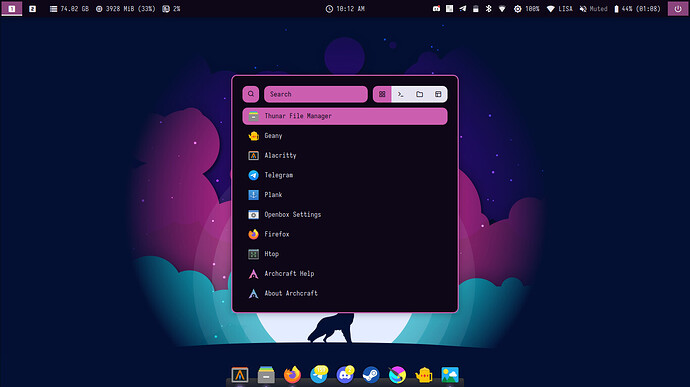Select the applications grid mode tab

click(x=382, y=94)
